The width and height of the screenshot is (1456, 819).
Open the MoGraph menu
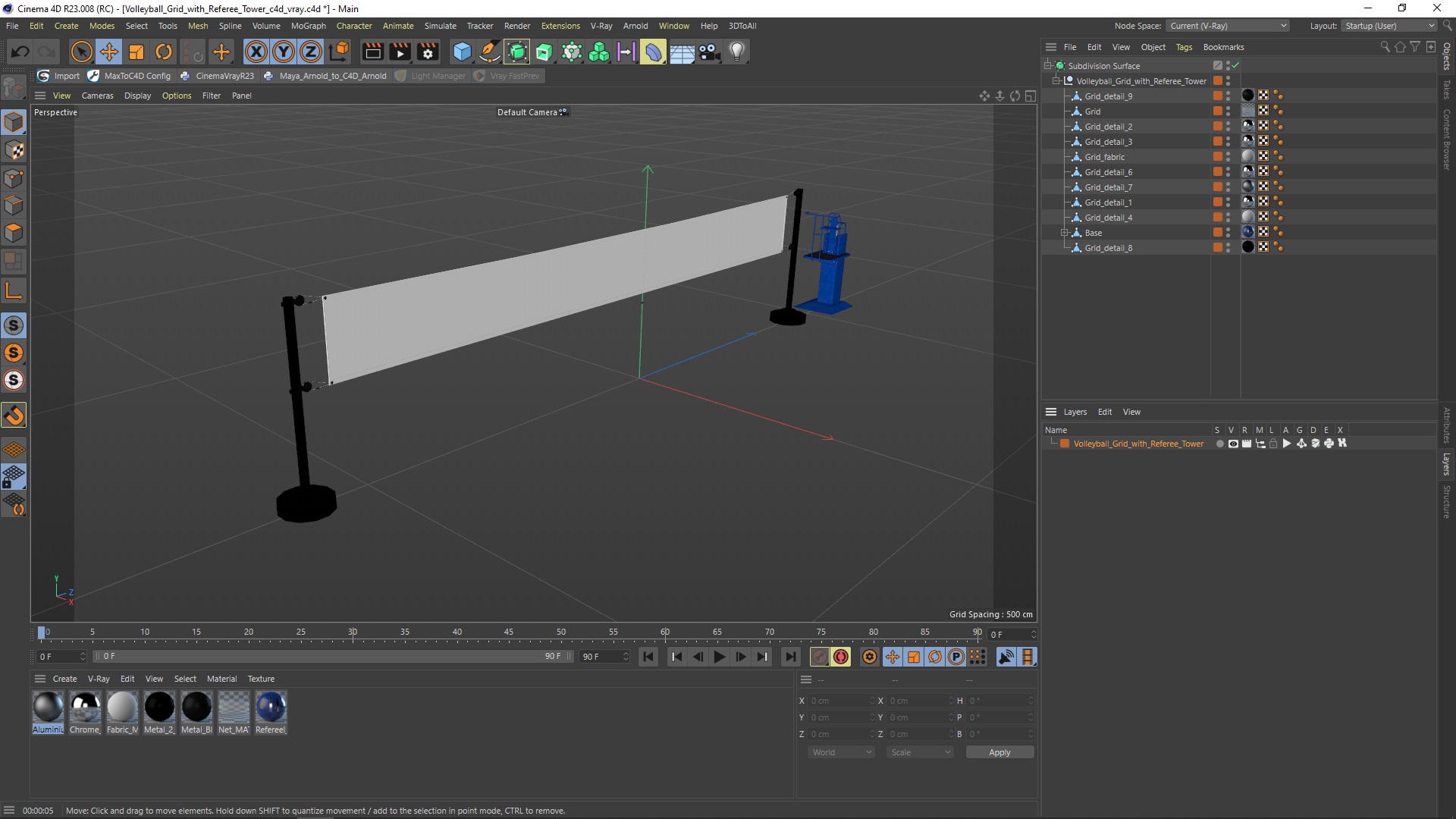pos(308,26)
